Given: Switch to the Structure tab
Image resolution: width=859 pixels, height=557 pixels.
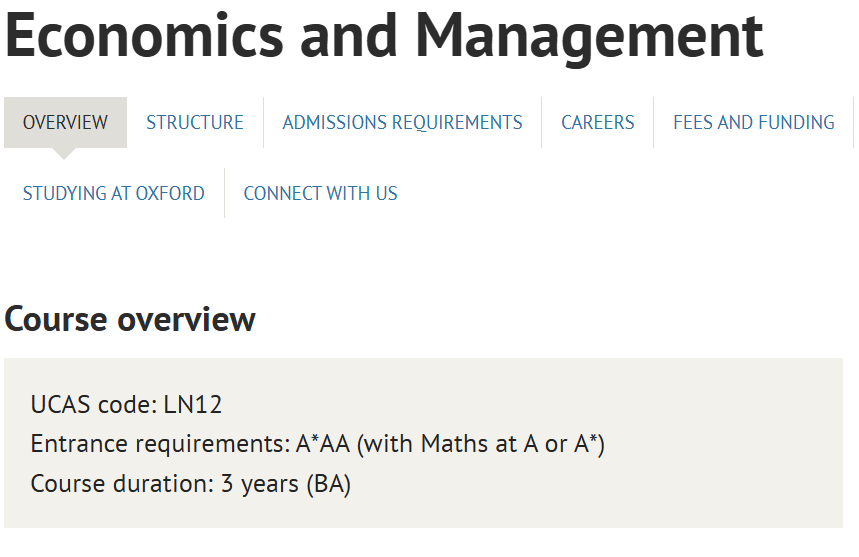Looking at the screenshot, I should [195, 123].
